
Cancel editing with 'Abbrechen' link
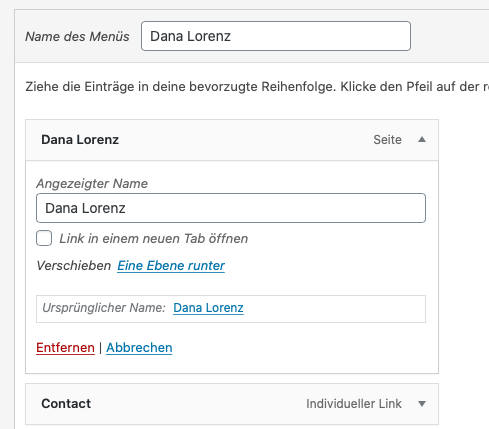click(x=139, y=348)
